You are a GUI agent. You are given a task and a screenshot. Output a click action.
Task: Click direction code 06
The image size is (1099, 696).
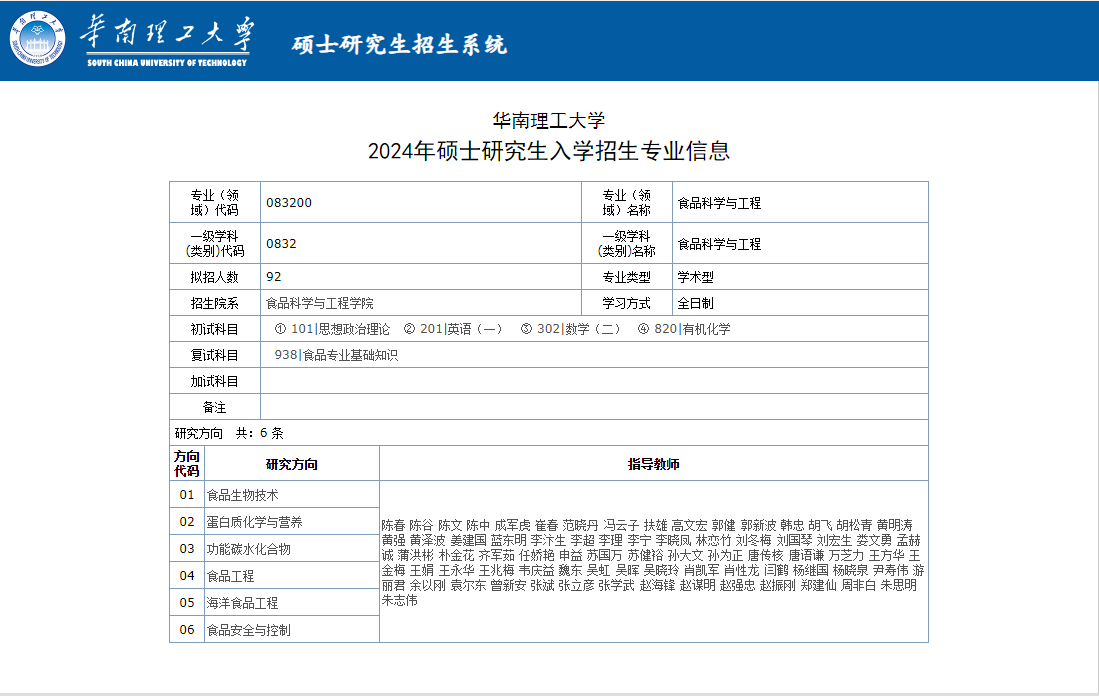[x=186, y=629]
